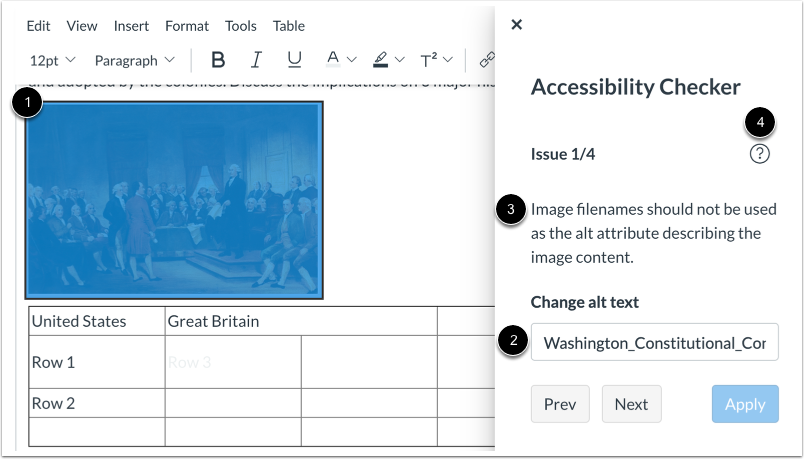
Task: Open the Paragraph style dropdown
Action: click(x=134, y=61)
